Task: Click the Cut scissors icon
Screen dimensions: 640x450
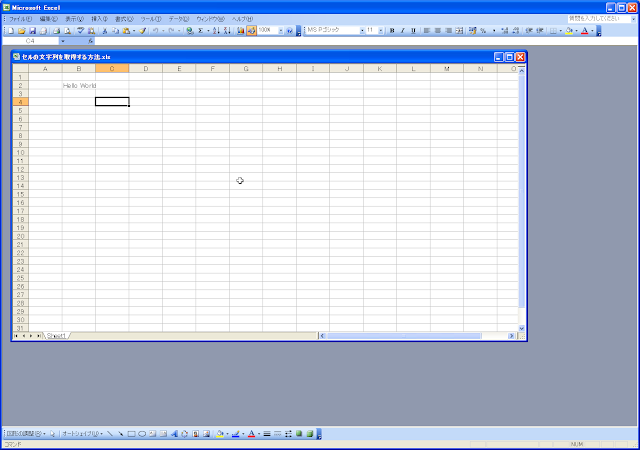Action: (104, 31)
